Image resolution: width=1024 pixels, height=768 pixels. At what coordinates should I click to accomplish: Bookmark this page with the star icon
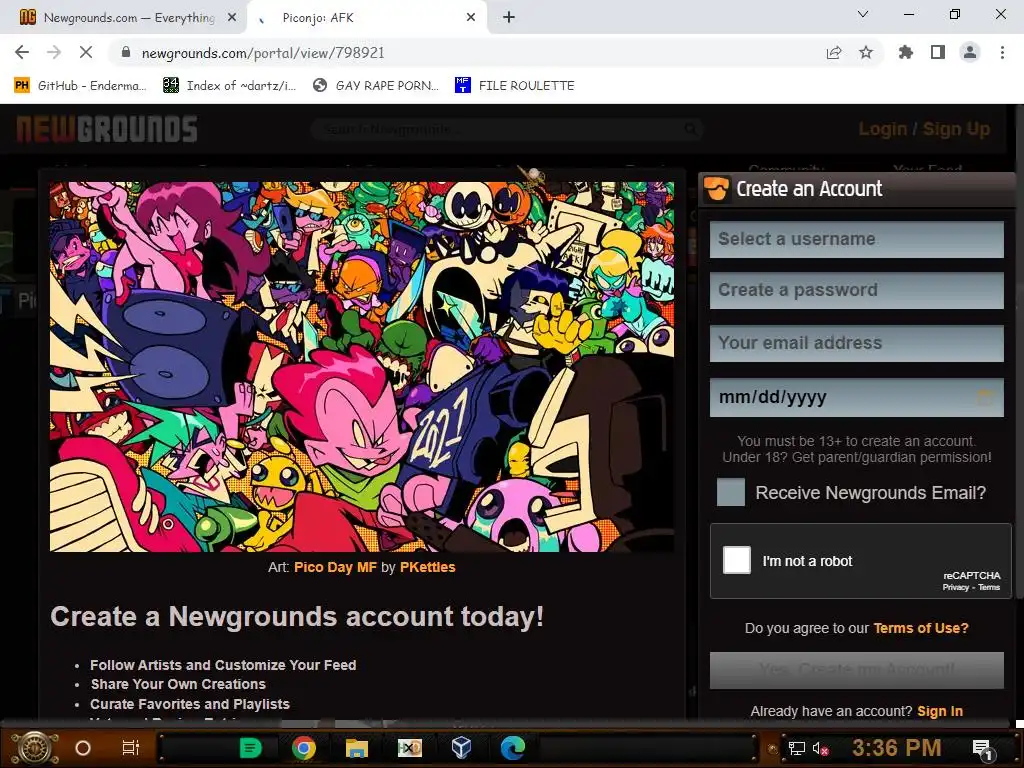tap(866, 53)
